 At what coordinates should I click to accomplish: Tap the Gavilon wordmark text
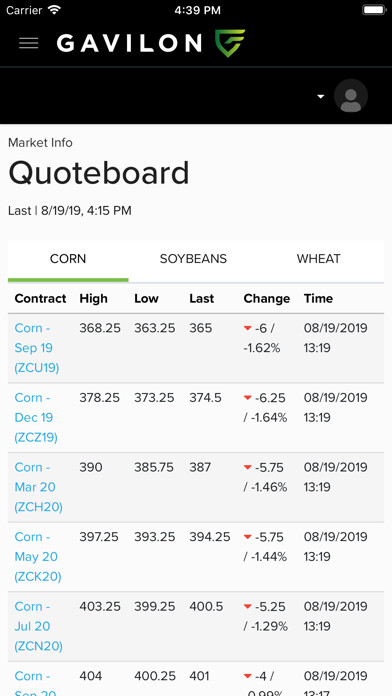[x=130, y=44]
